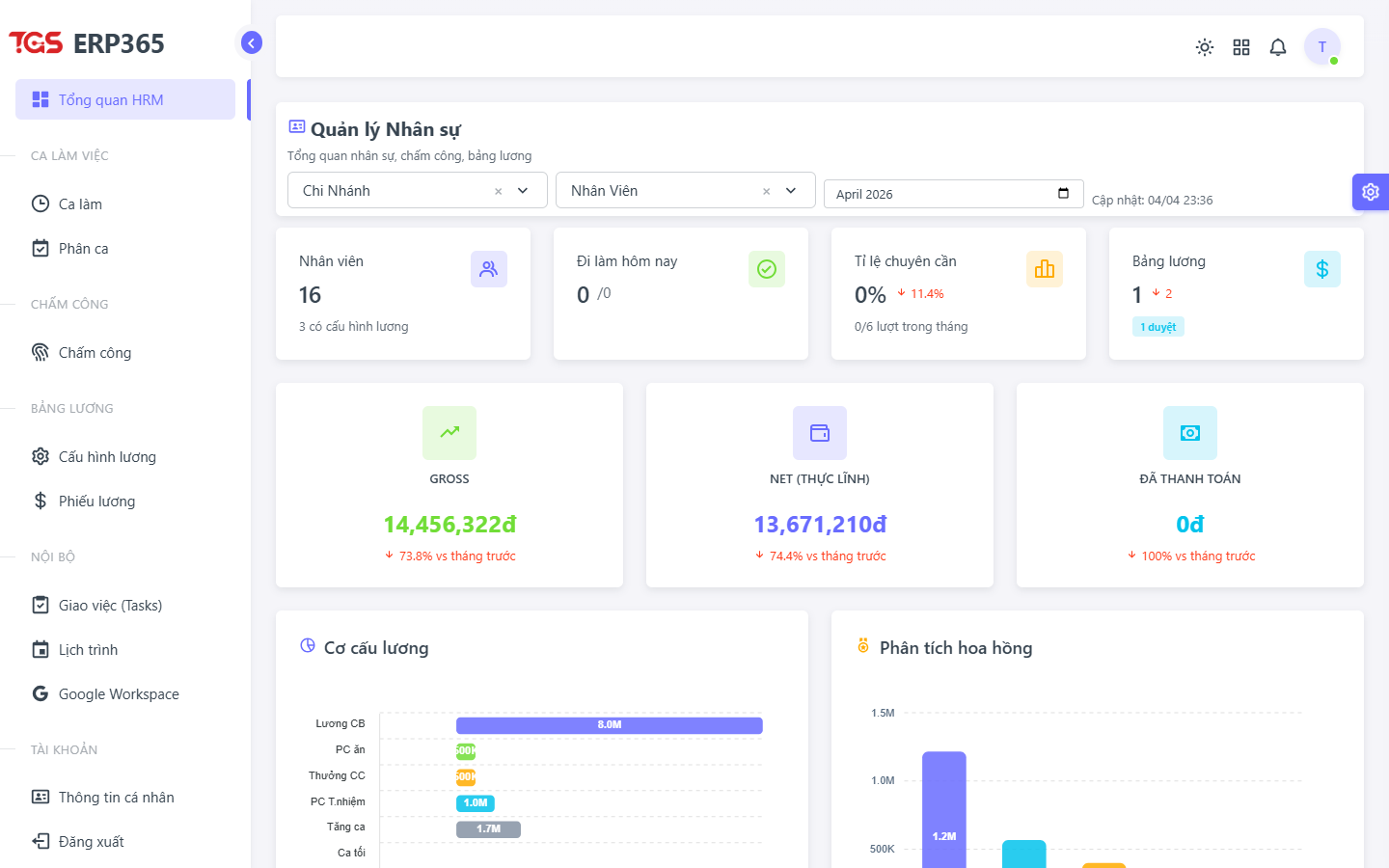The width and height of the screenshot is (1389, 868).
Task: Click the wallet icon on NET card
Action: pyautogui.click(x=820, y=433)
